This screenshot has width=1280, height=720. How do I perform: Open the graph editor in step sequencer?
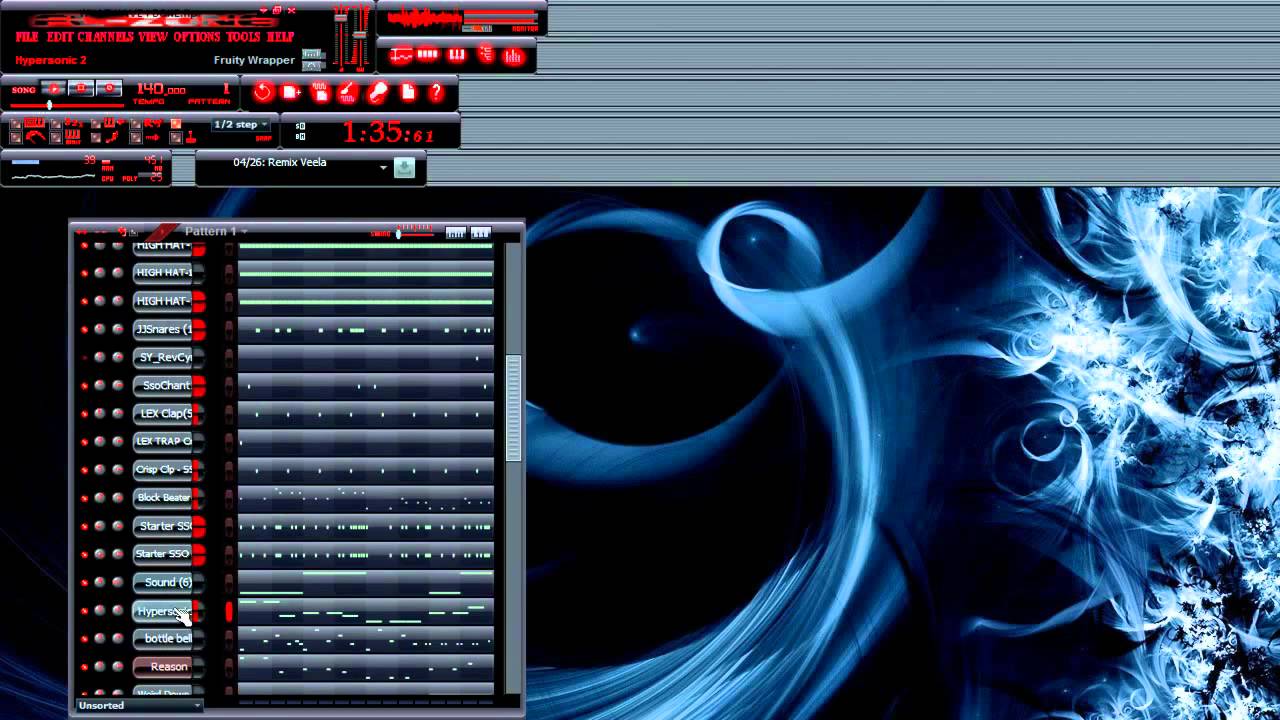point(455,233)
